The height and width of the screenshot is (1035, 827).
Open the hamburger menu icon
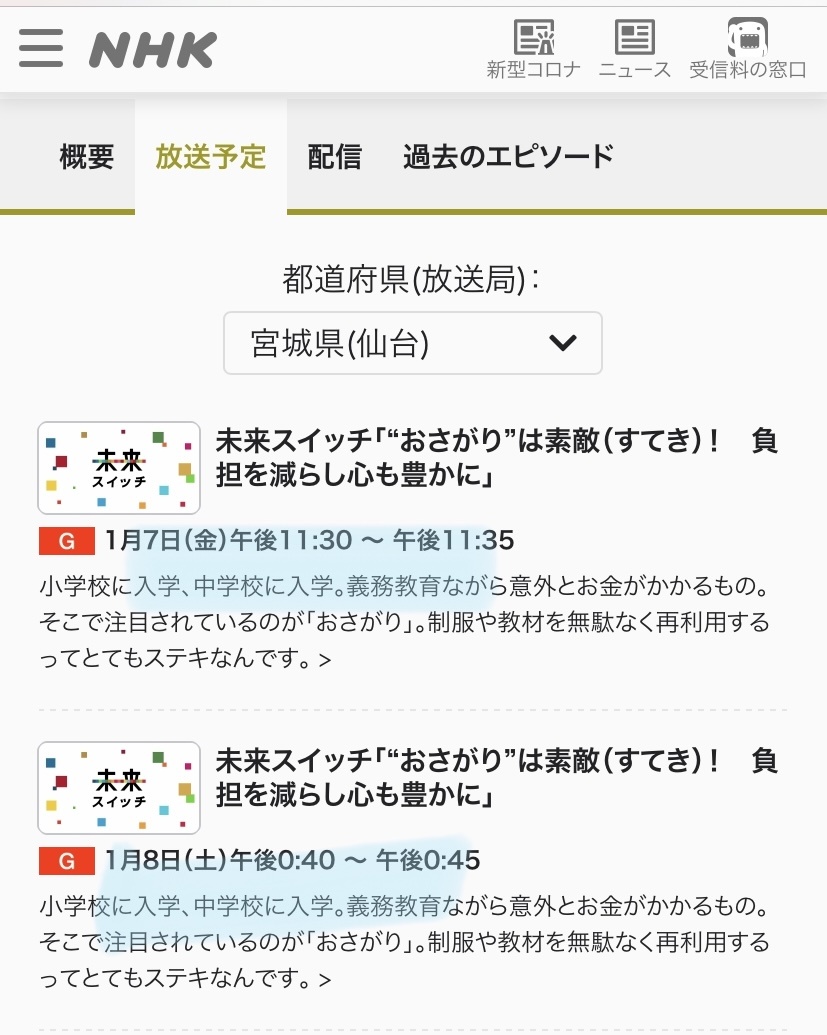click(x=41, y=48)
